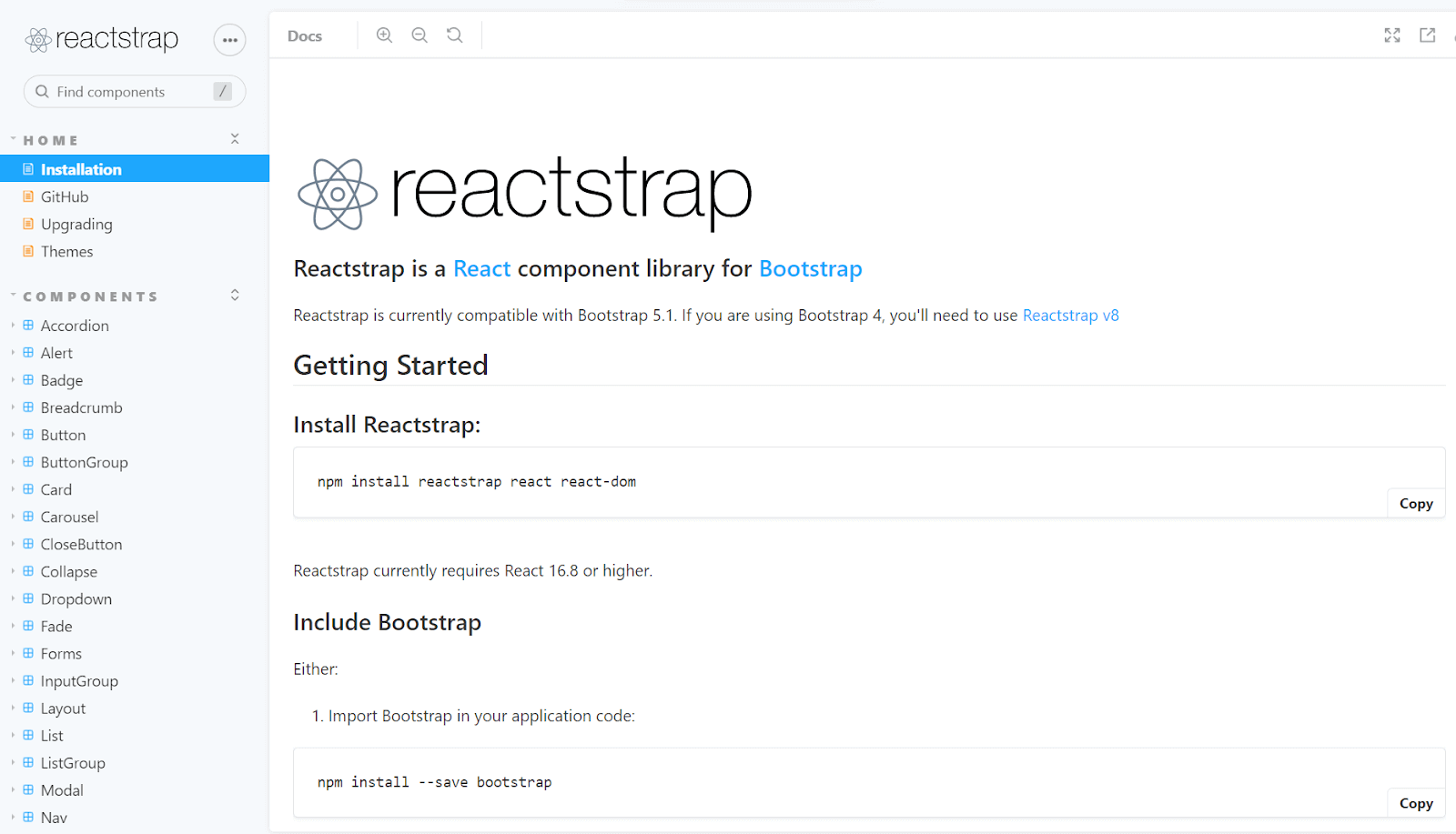Viewport: 1456px width, 834px height.
Task: Click the Themes folder icon
Action: pyautogui.click(x=27, y=251)
